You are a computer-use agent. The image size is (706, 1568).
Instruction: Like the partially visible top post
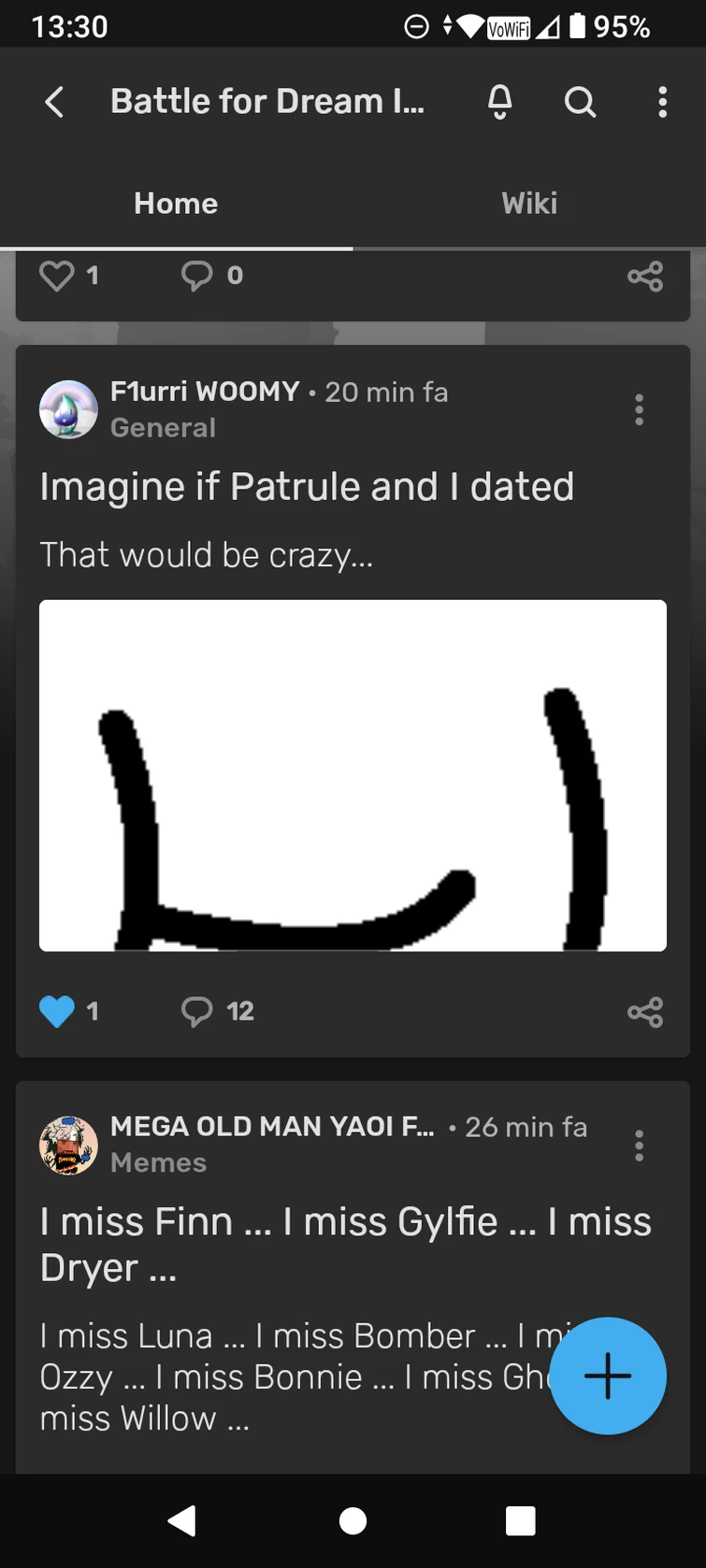57,276
